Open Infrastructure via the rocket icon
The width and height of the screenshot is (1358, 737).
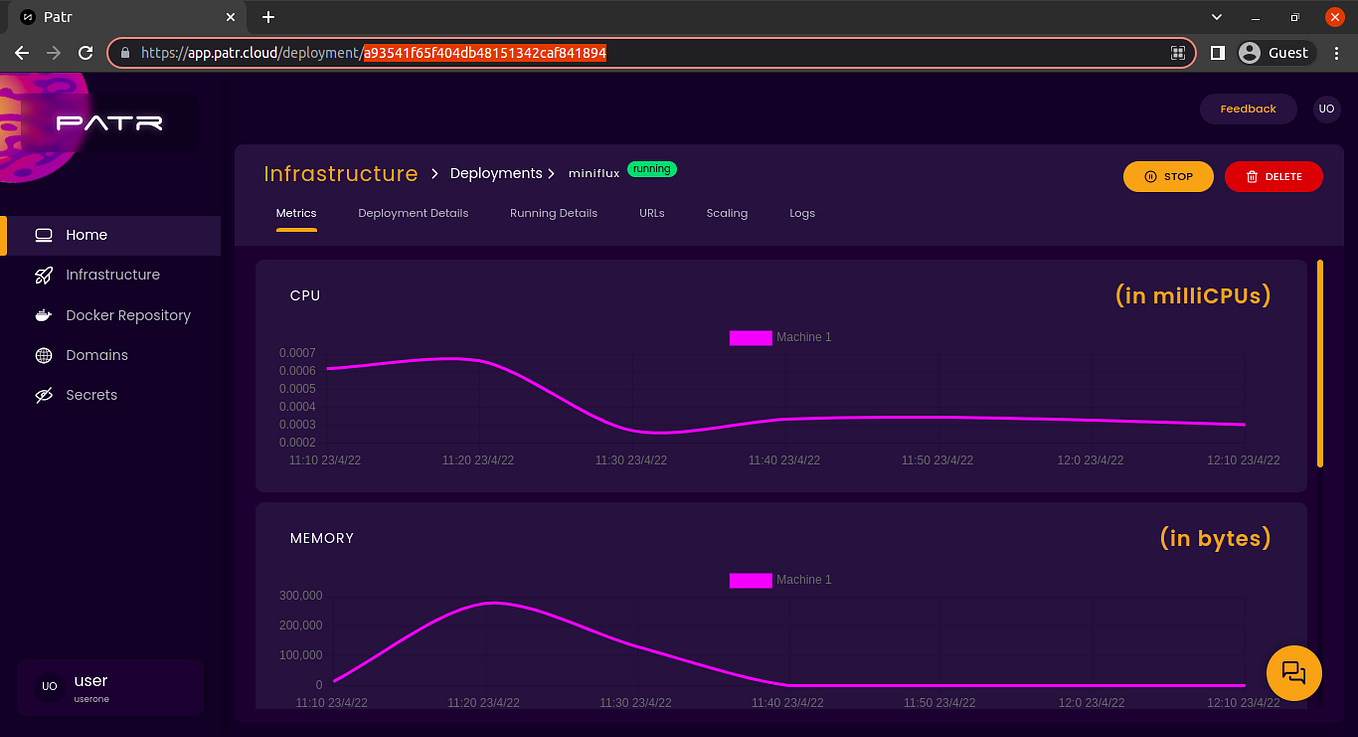43,274
